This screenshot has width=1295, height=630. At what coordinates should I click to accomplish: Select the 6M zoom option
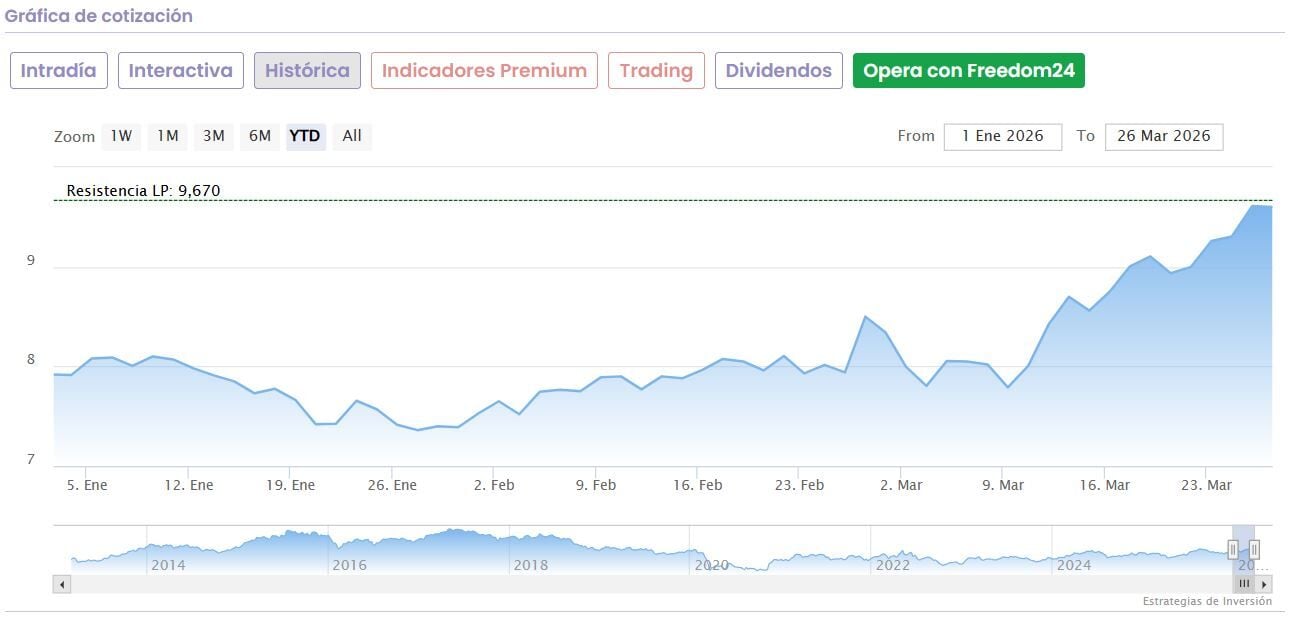pos(260,136)
